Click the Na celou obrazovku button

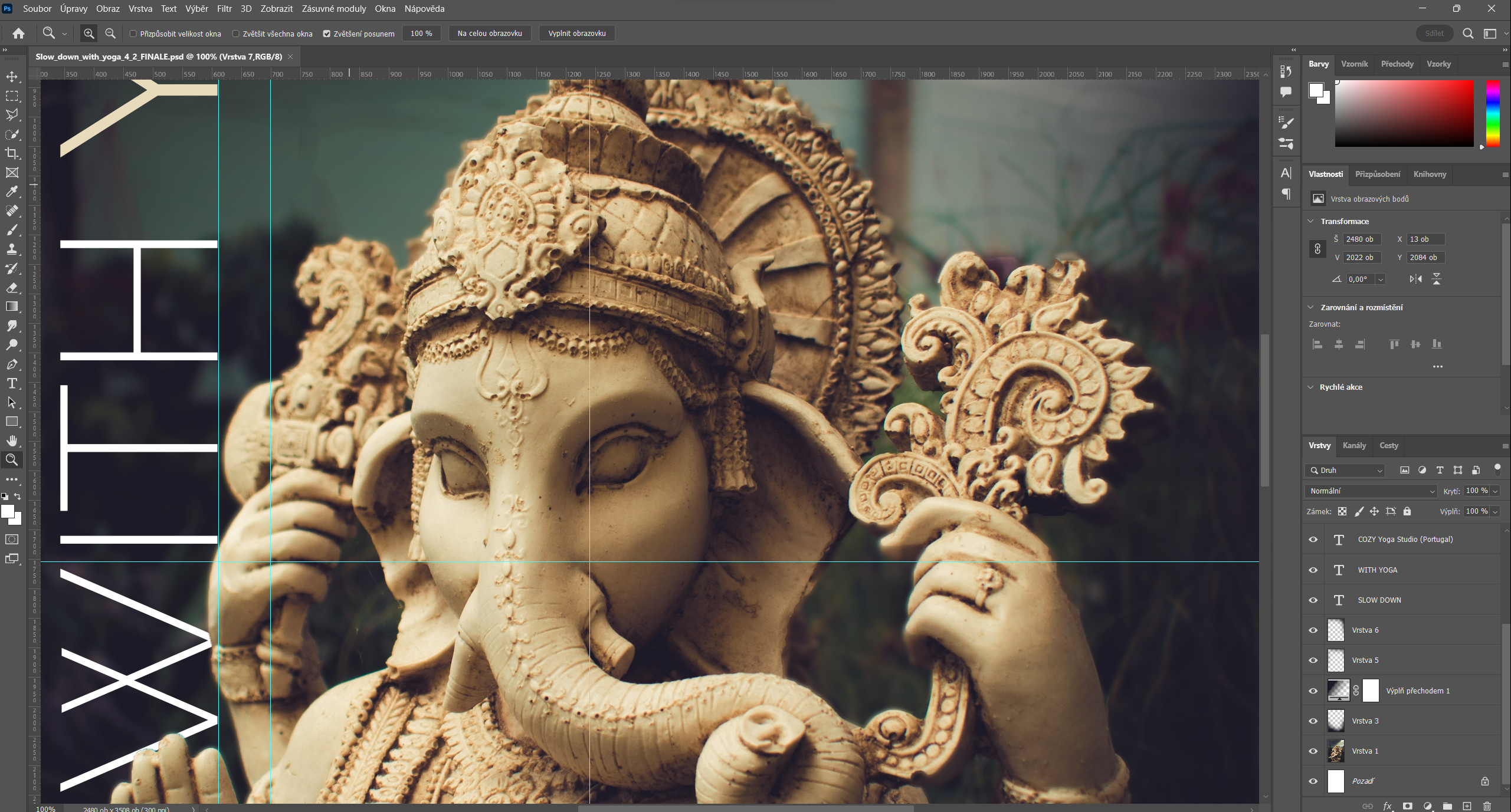point(489,34)
